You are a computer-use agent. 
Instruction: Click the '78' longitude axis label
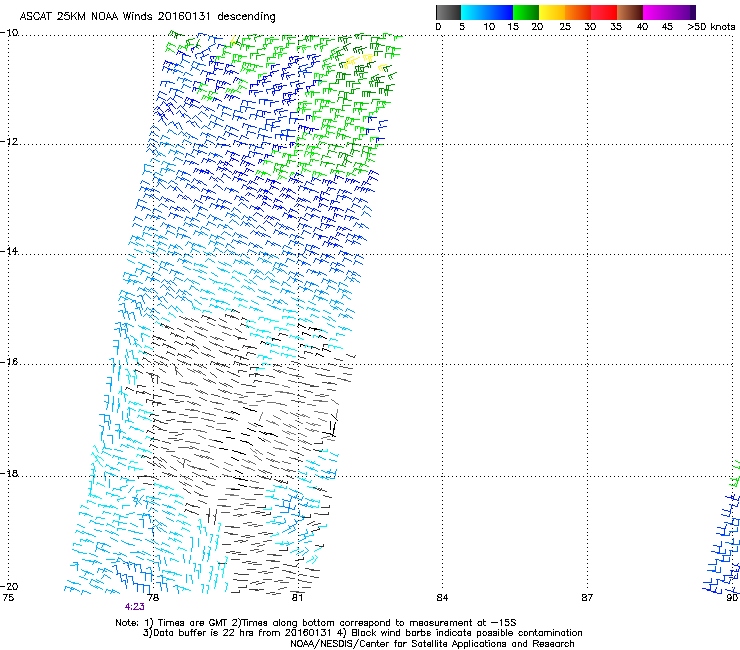pos(153,598)
